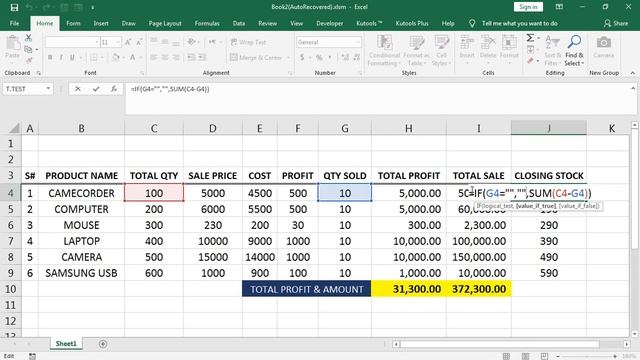Screen dimensions: 640x360
Task: Switch to Normal view in status bar
Action: 507,356
